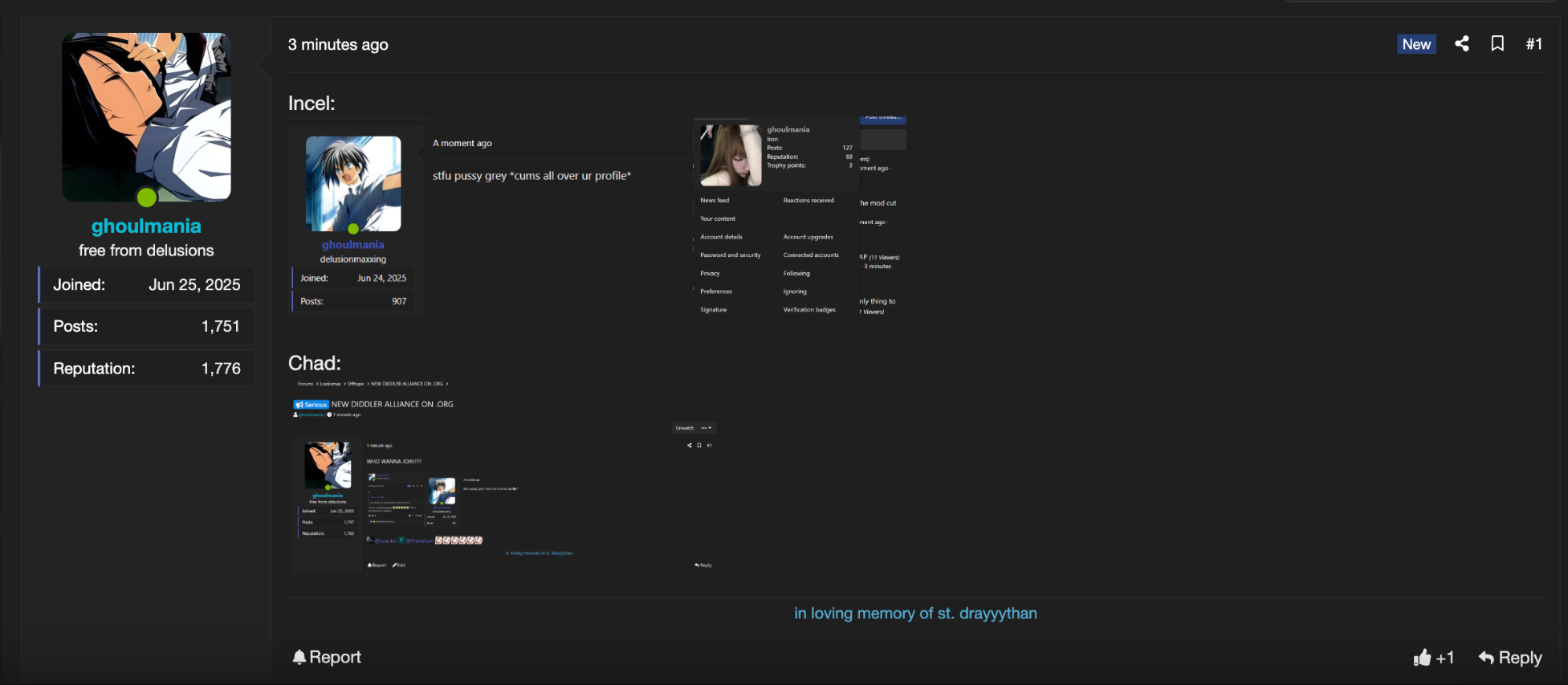Image resolution: width=1568 pixels, height=685 pixels.
Task: Click the Posts count '1,751'
Action: click(x=221, y=327)
